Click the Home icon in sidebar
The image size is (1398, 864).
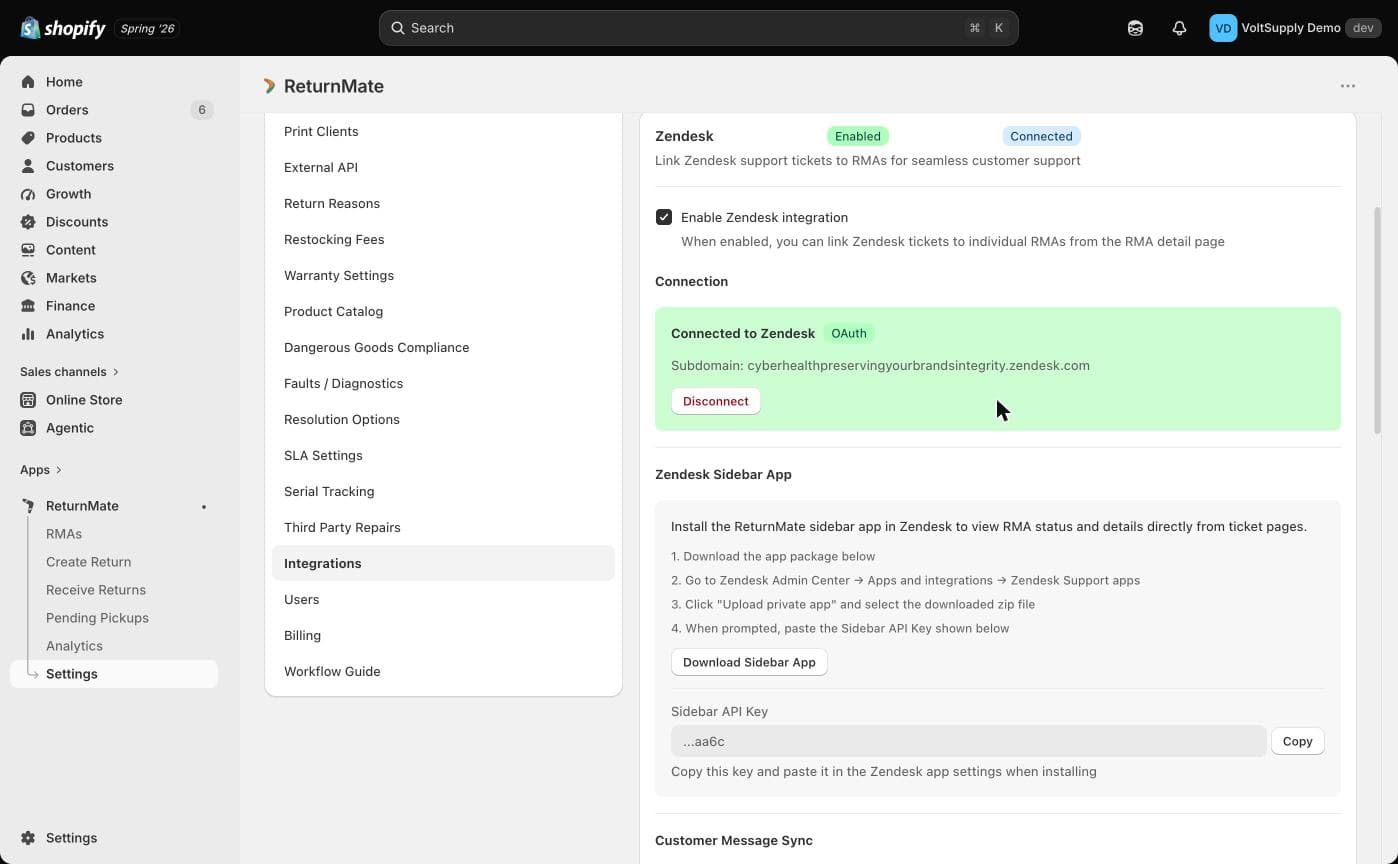[28, 82]
